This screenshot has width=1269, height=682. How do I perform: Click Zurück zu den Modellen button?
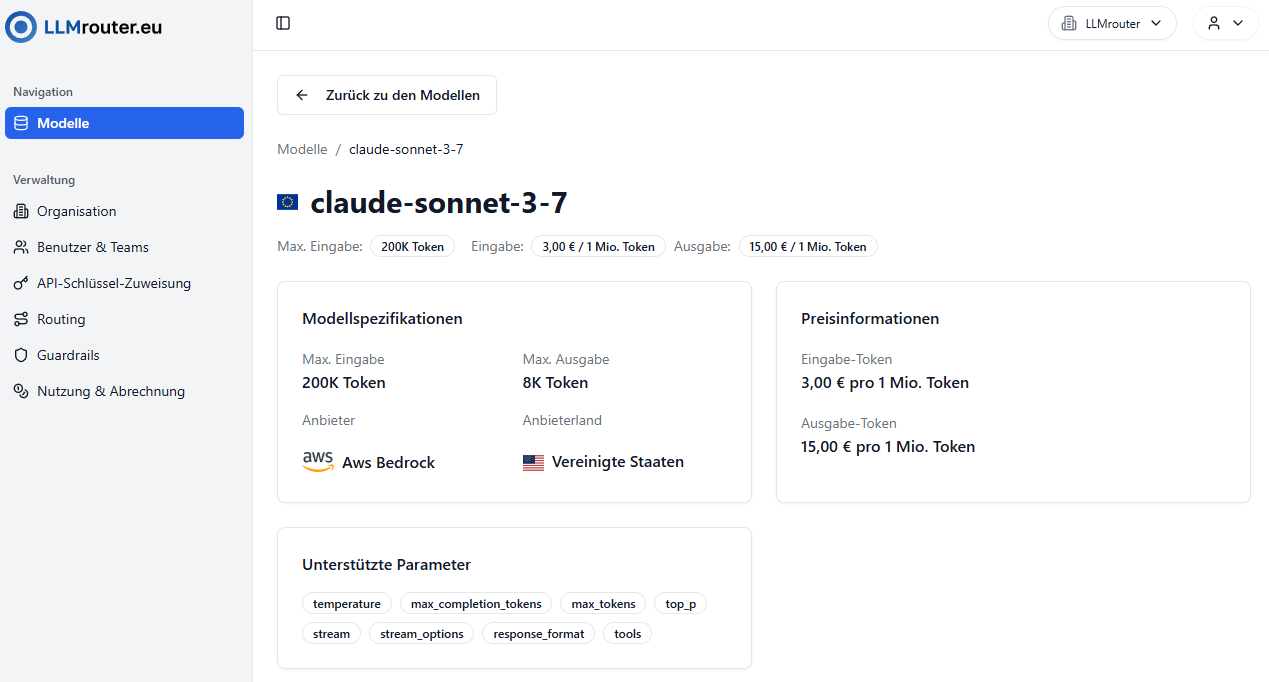pos(387,95)
